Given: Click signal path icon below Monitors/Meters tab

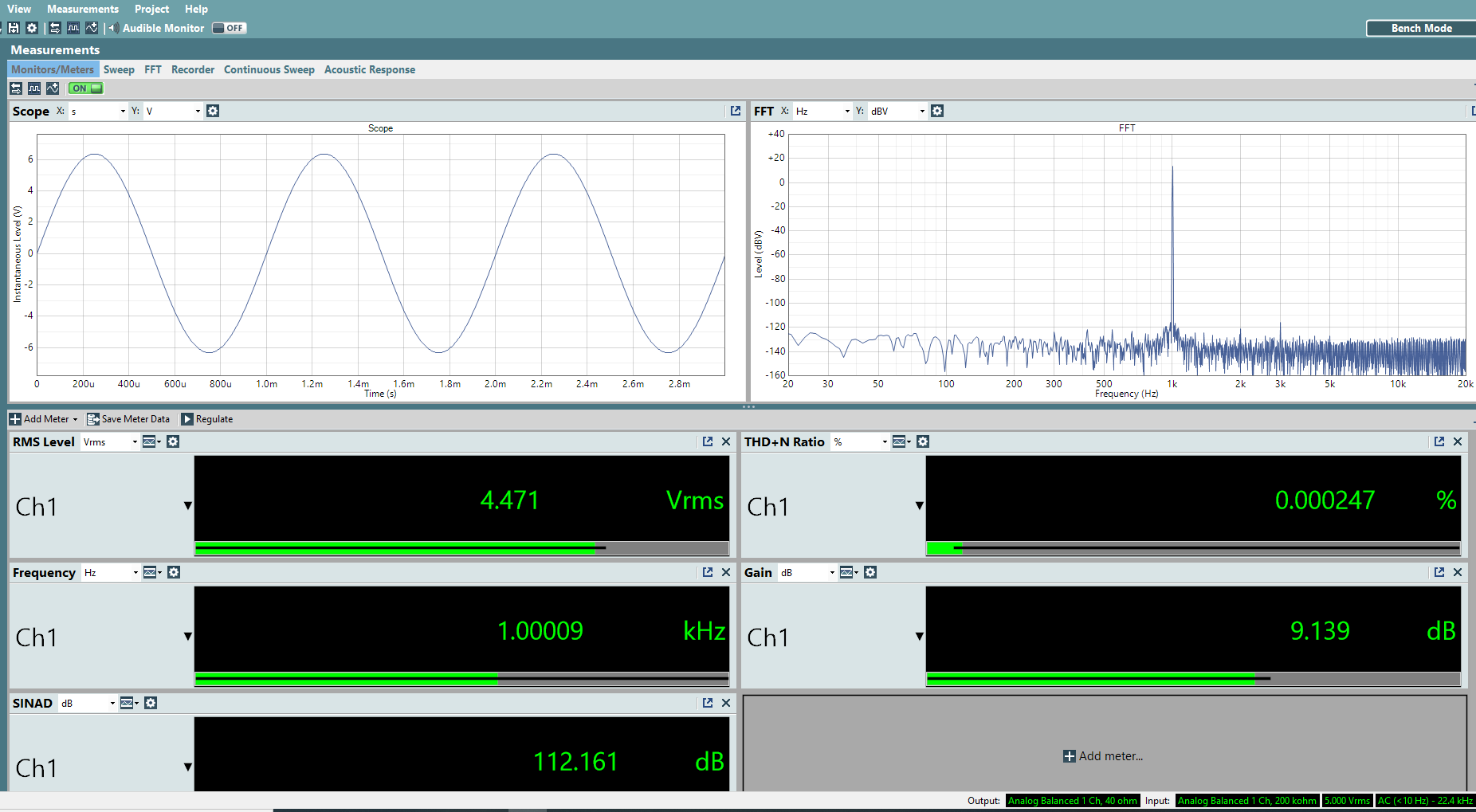Looking at the screenshot, I should pyautogui.click(x=16, y=88).
